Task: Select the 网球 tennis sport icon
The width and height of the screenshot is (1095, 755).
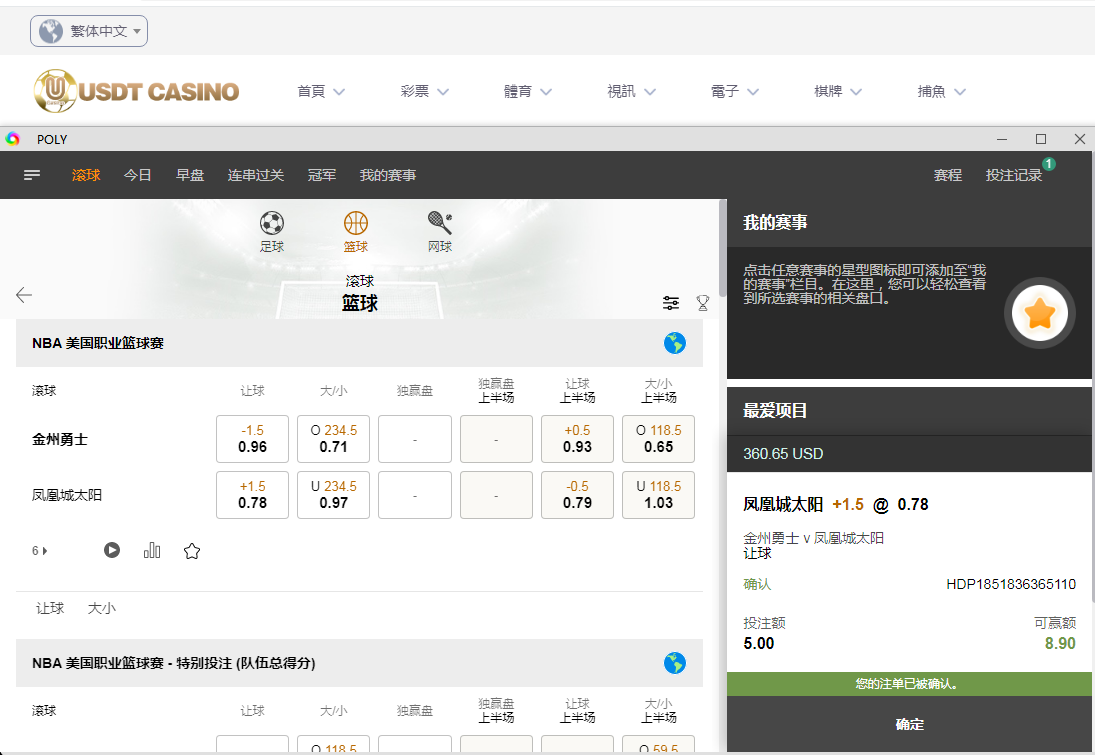Action: pyautogui.click(x=440, y=231)
